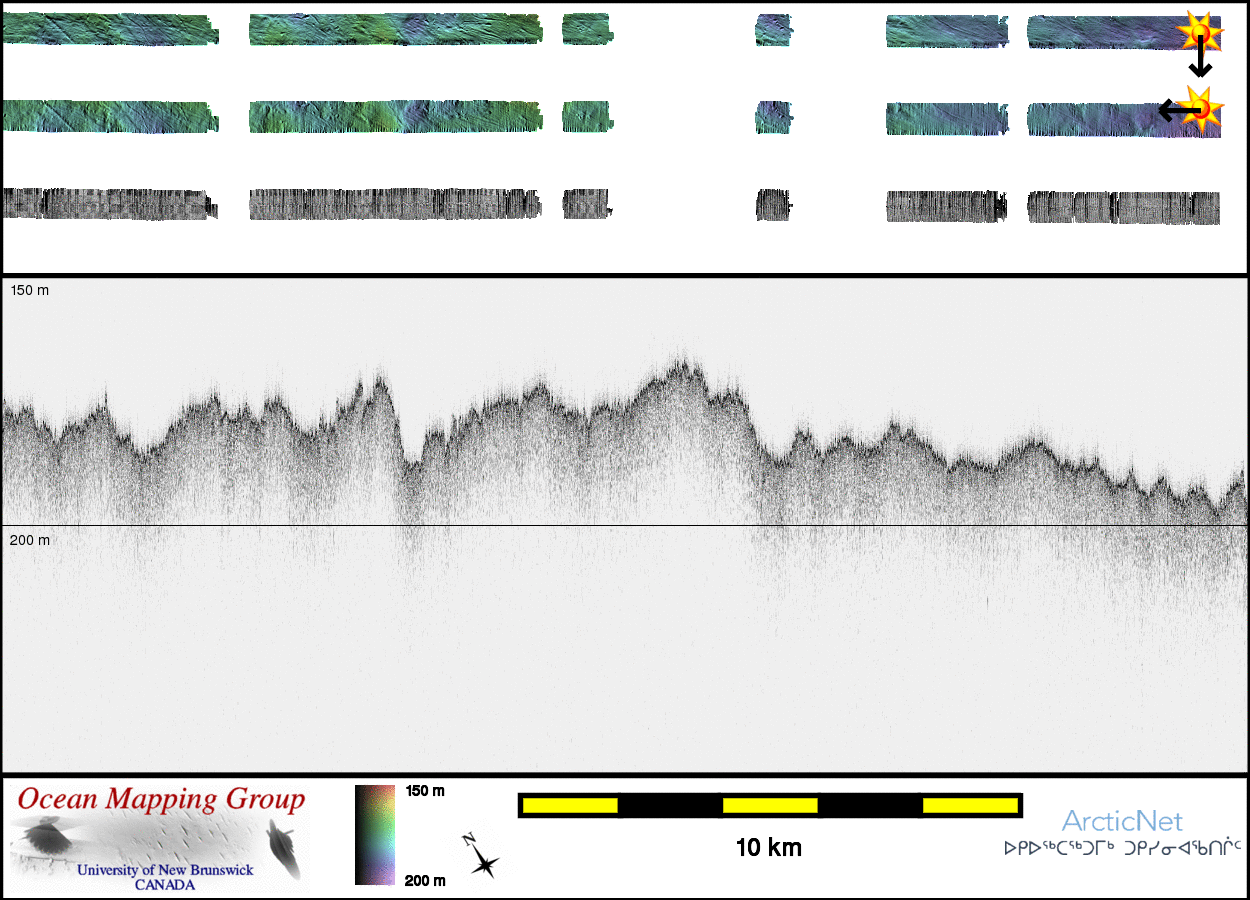Select the leftmost grayscale backscatter strip in the bottom row
The height and width of the screenshot is (900, 1250).
coord(109,204)
